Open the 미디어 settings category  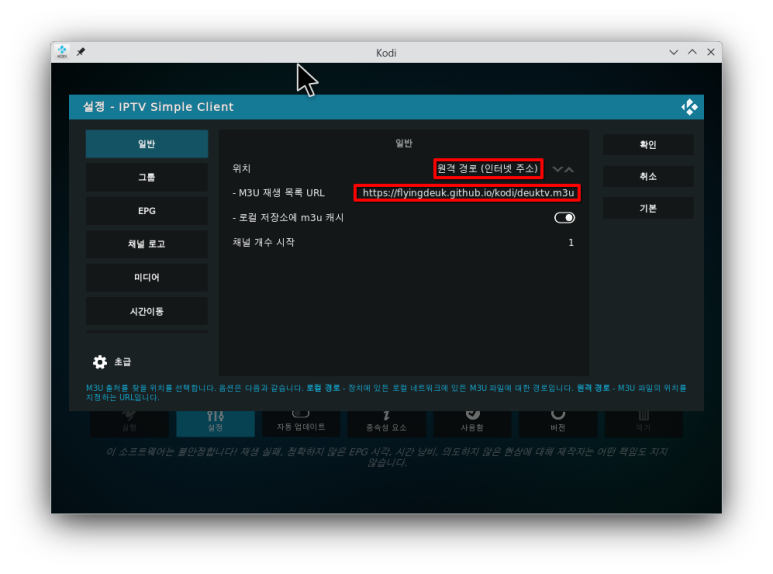coord(147,278)
